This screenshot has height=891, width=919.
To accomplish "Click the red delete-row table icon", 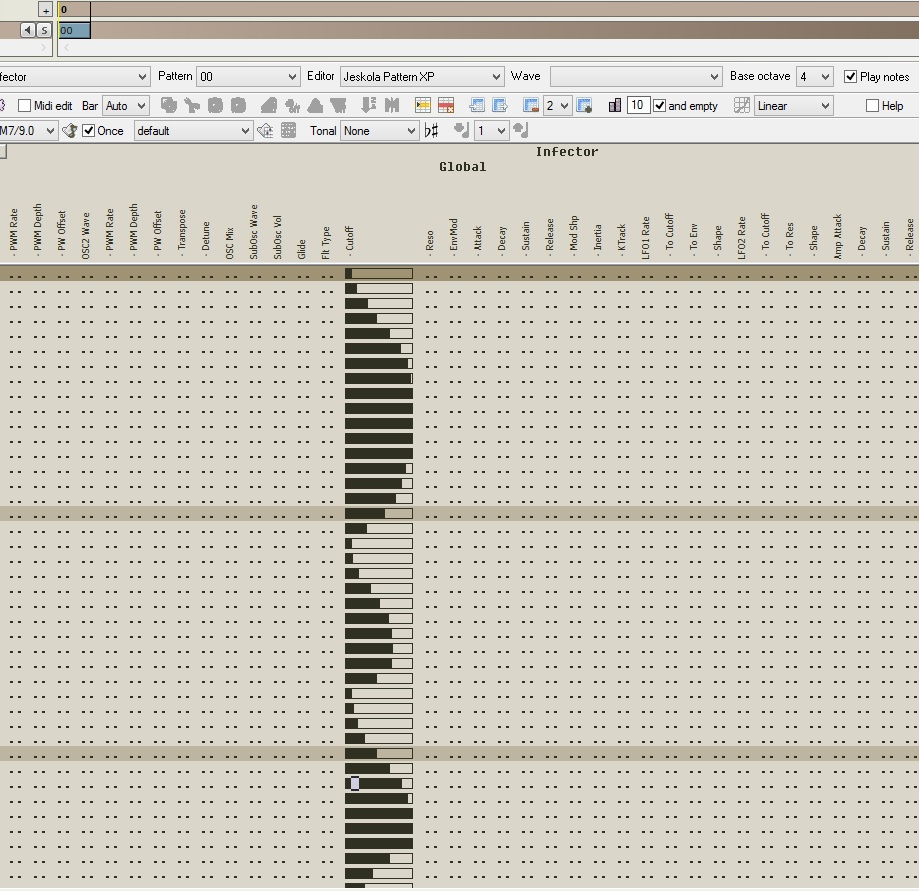I will pos(446,106).
